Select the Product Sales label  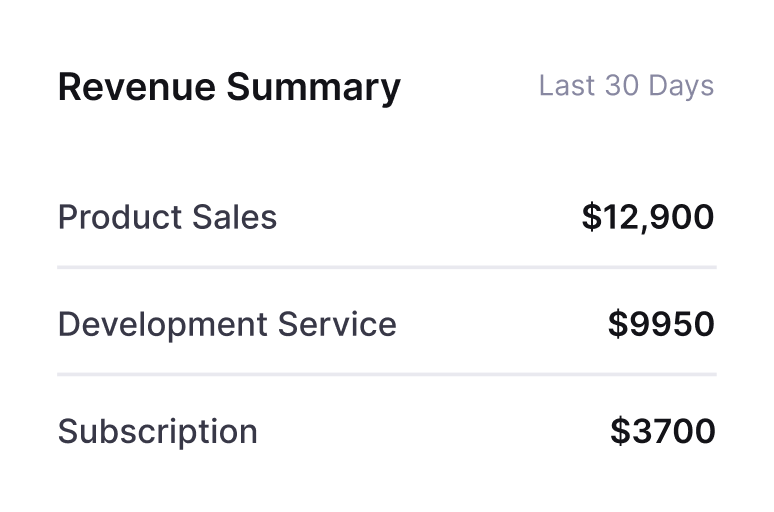[x=167, y=217]
